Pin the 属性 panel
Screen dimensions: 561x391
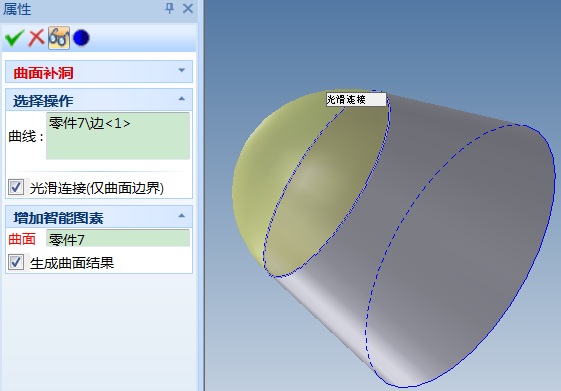click(x=170, y=8)
